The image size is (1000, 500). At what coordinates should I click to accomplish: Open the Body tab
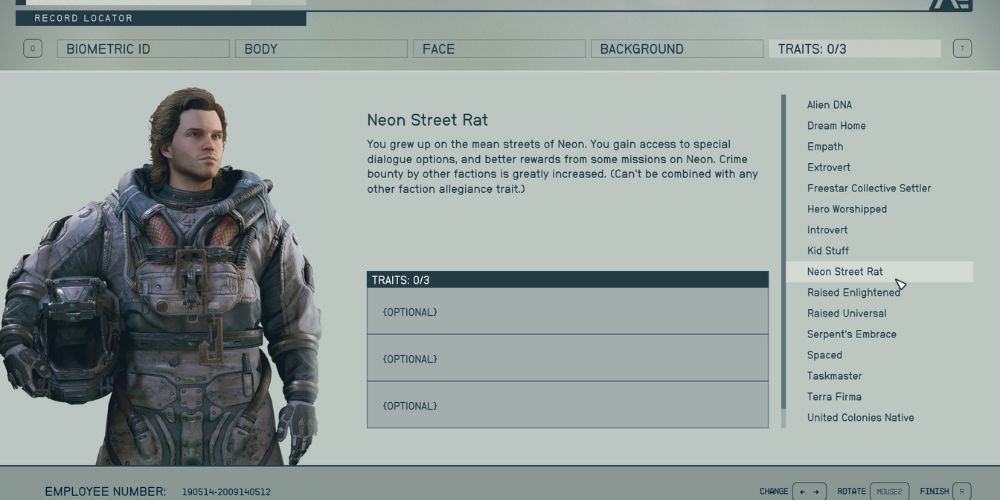click(x=321, y=49)
